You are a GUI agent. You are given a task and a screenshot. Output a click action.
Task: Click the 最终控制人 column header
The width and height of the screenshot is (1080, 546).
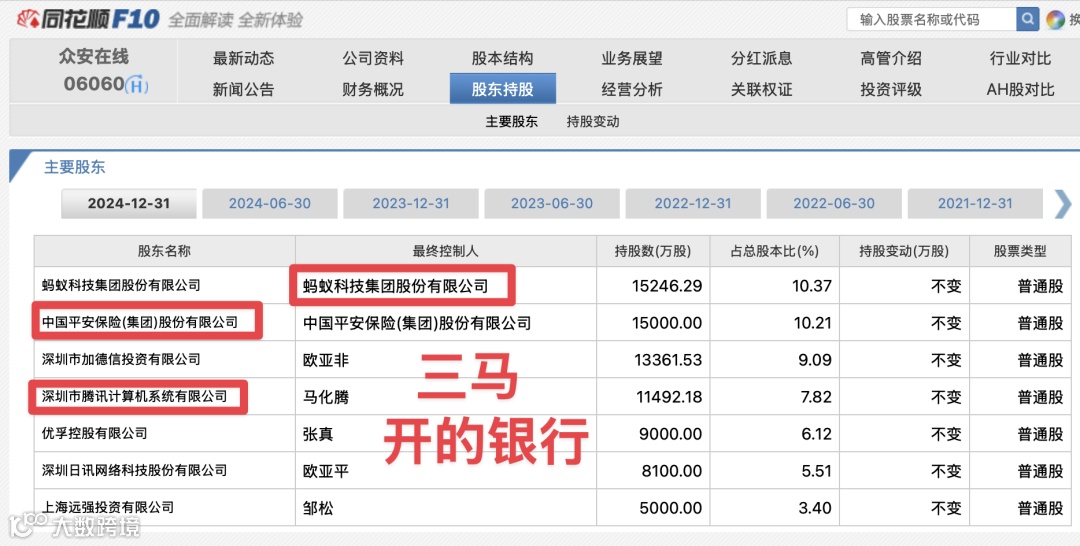coord(445,251)
